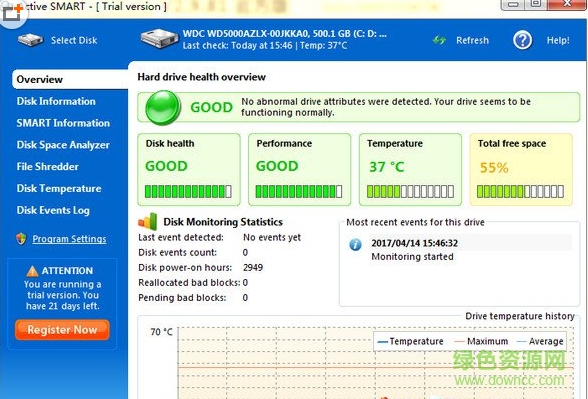Click the WDC drive icon in header

click(x=159, y=39)
